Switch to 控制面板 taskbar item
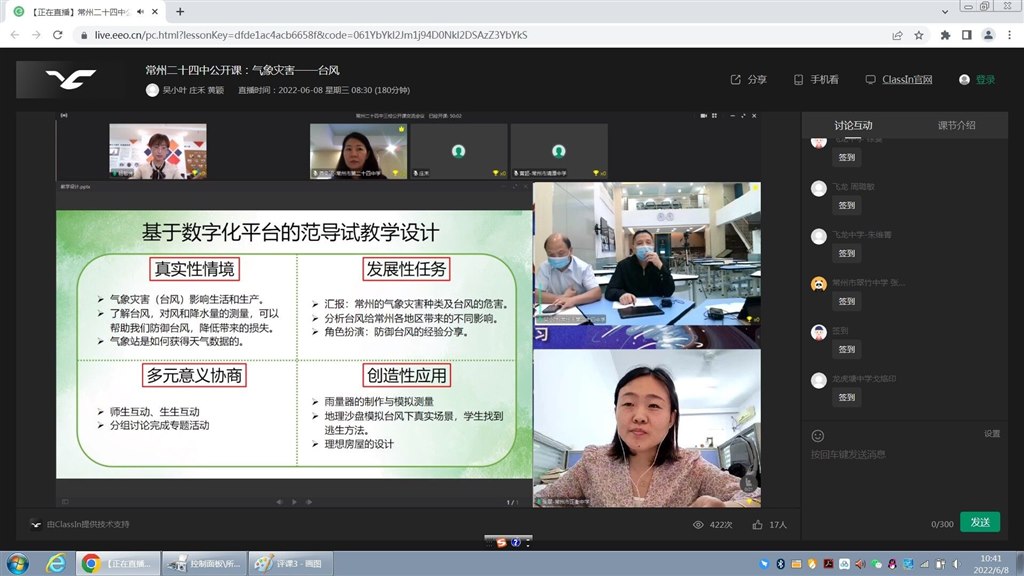The image size is (1024, 576). tap(204, 563)
